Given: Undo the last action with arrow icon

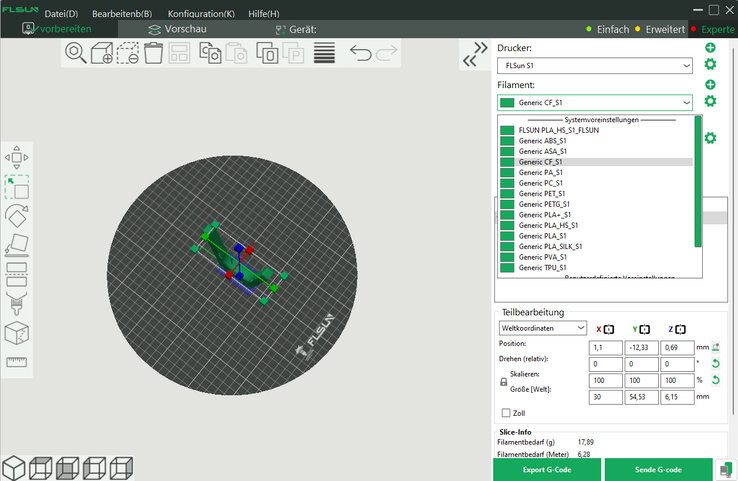Looking at the screenshot, I should click(x=360, y=54).
